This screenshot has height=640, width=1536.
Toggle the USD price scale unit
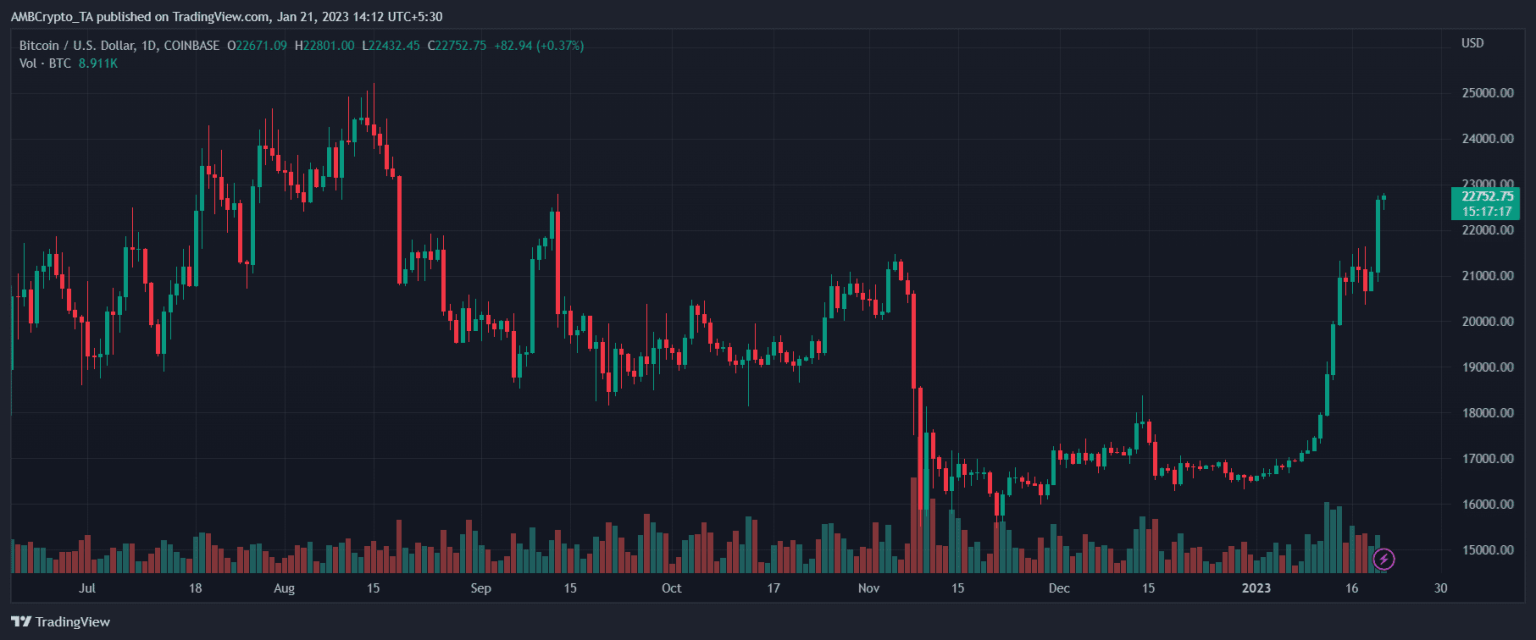click(x=1471, y=43)
